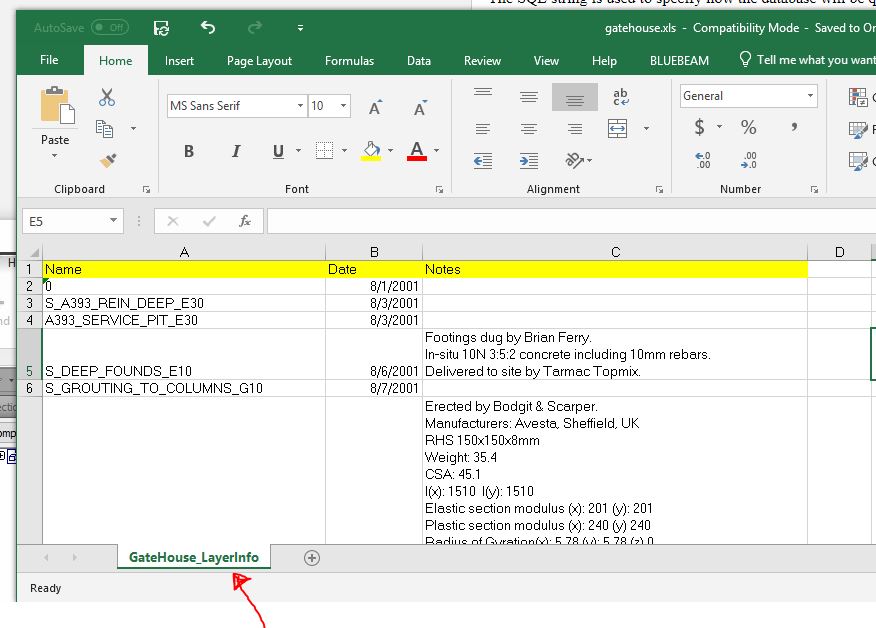Open the BLUEBEAM tab
The image size is (876, 628).
pyautogui.click(x=679, y=60)
